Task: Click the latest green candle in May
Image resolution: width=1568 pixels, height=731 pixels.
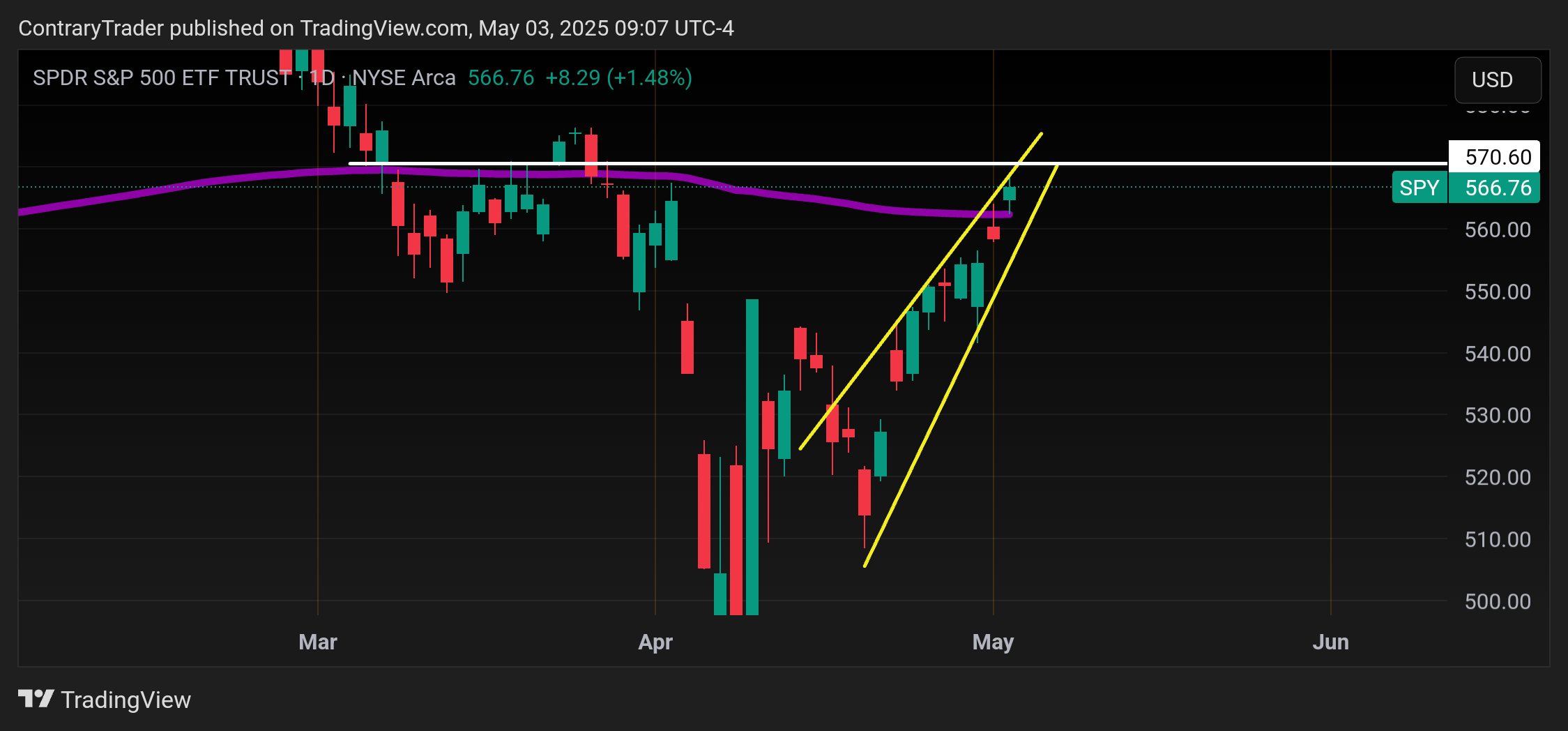Action: coord(1010,193)
